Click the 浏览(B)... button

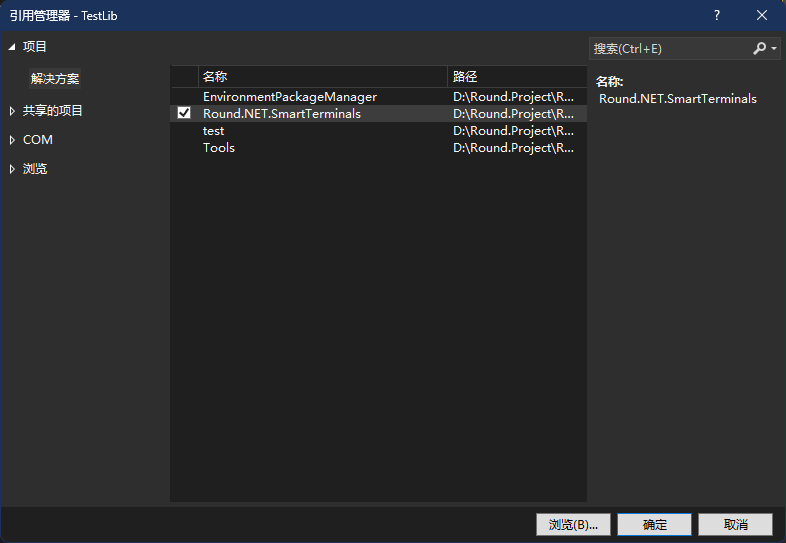tap(573, 524)
